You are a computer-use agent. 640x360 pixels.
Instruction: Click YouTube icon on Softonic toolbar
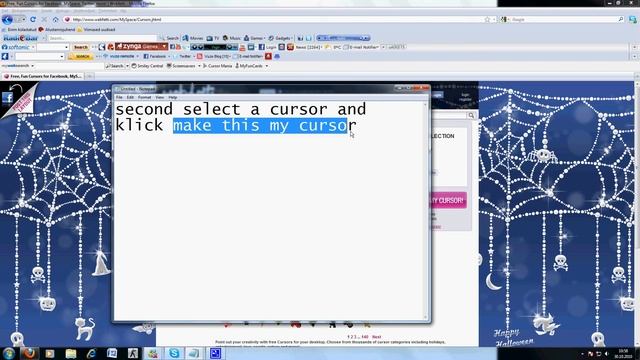(242, 47)
